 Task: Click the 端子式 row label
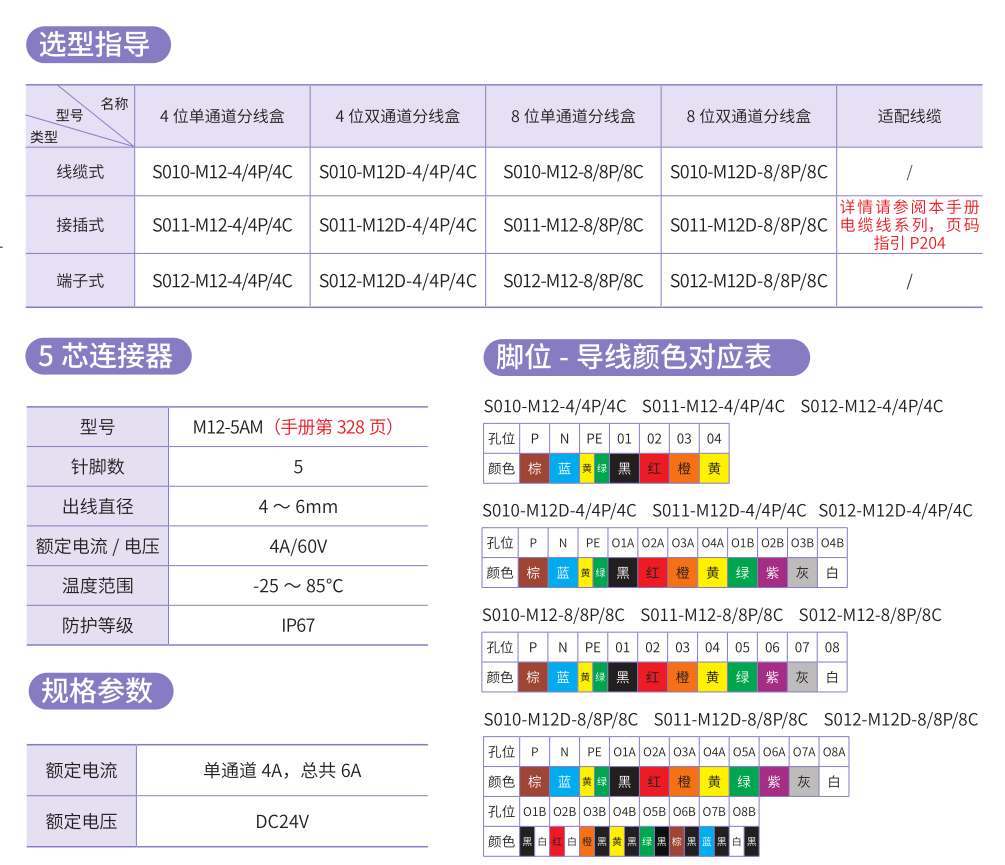coord(80,281)
